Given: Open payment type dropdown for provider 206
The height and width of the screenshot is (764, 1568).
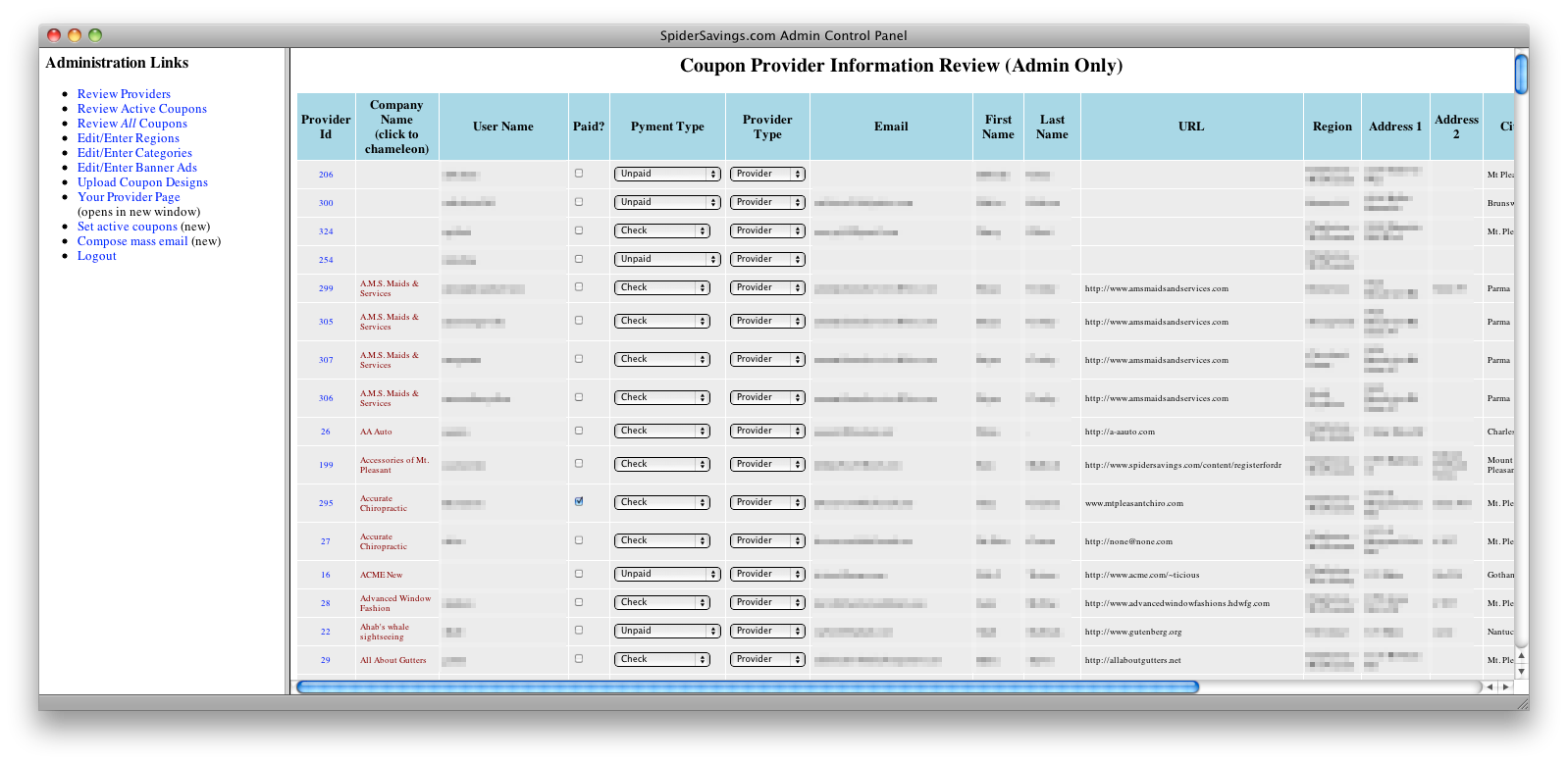Looking at the screenshot, I should [x=667, y=174].
